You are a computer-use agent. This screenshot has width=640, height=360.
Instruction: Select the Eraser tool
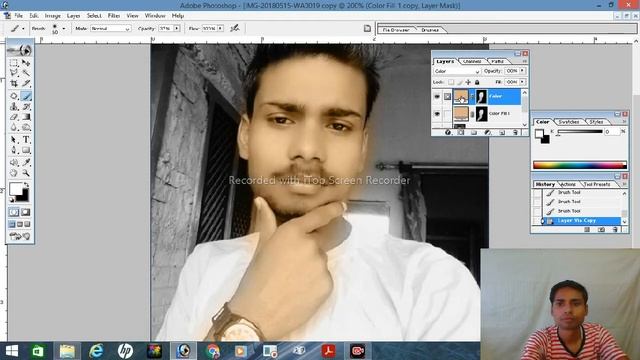(x=14, y=117)
